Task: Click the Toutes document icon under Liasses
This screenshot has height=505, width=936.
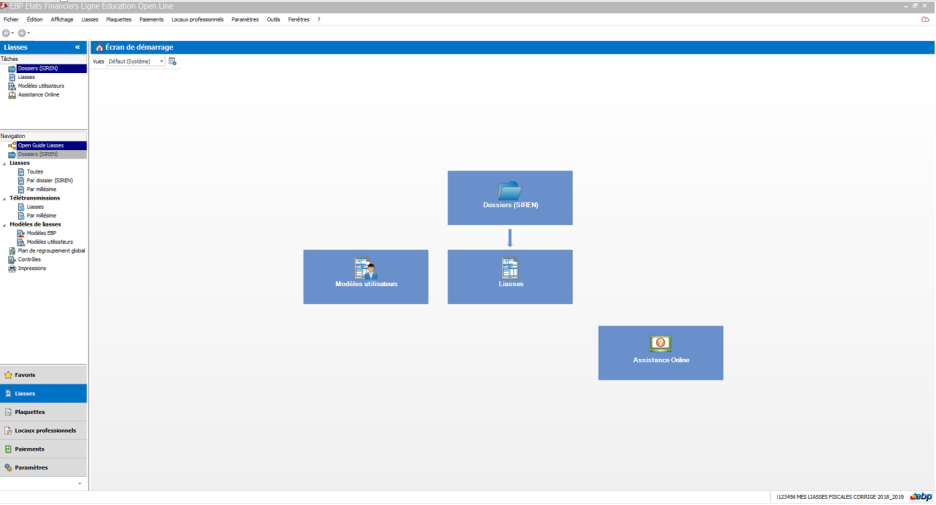Action: pyautogui.click(x=21, y=172)
